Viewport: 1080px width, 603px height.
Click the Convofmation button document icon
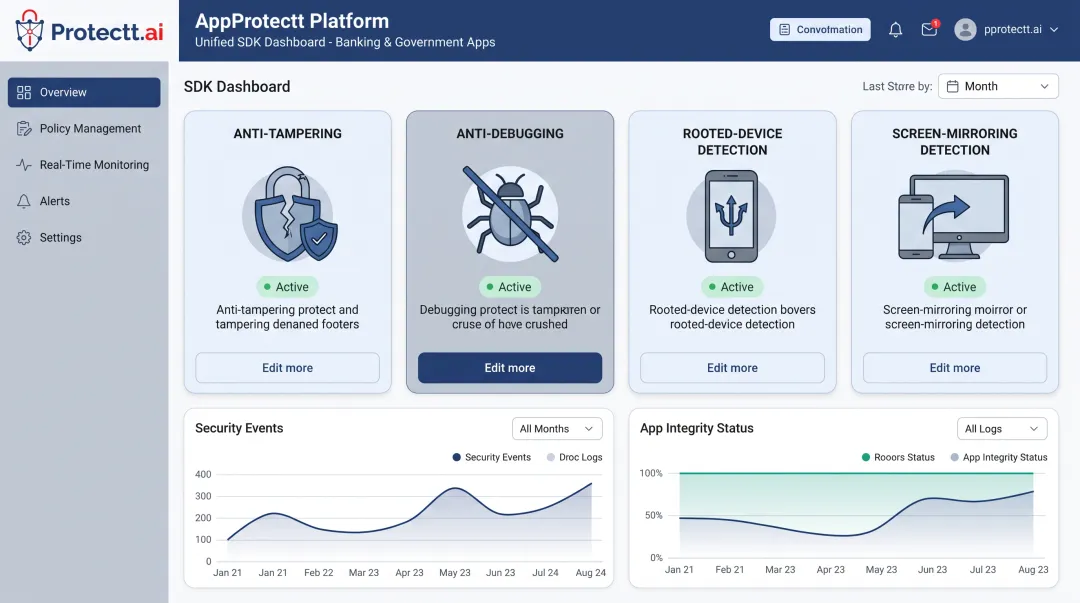[x=785, y=30]
